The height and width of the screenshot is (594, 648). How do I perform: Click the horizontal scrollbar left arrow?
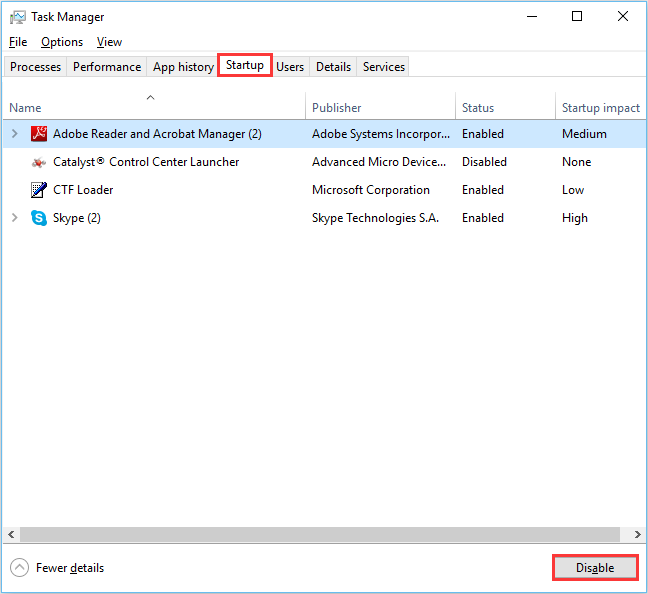11,534
